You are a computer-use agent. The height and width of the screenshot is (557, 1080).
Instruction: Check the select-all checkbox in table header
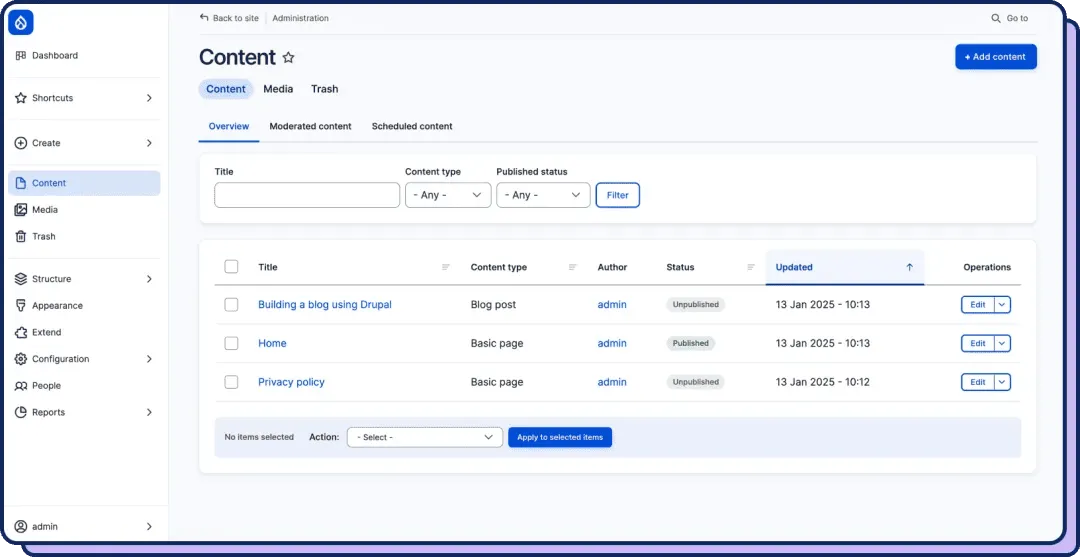coord(231,266)
